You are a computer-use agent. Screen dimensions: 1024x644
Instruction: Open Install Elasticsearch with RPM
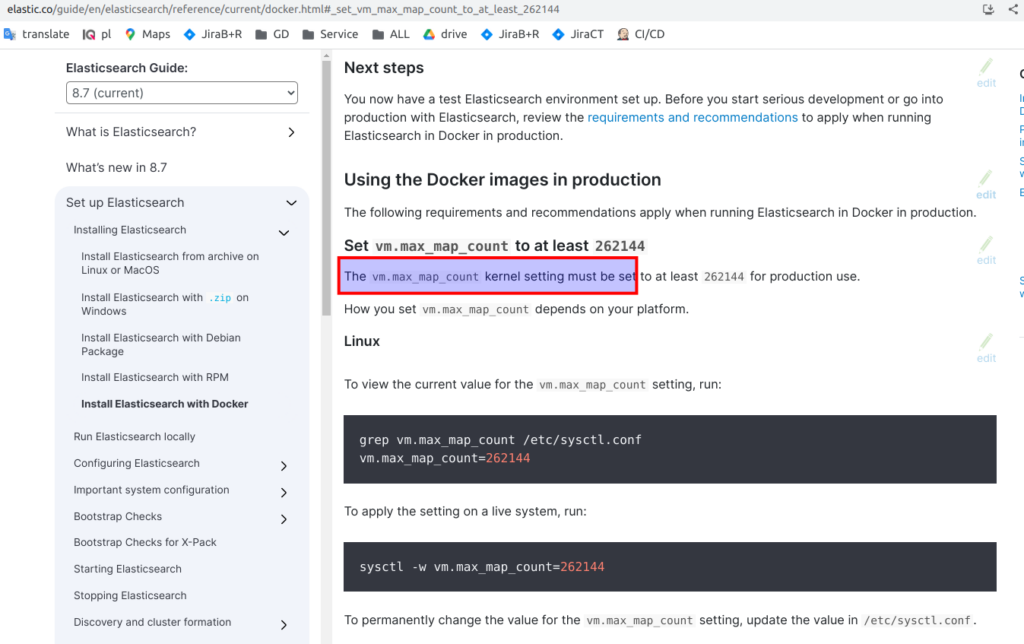tap(155, 378)
